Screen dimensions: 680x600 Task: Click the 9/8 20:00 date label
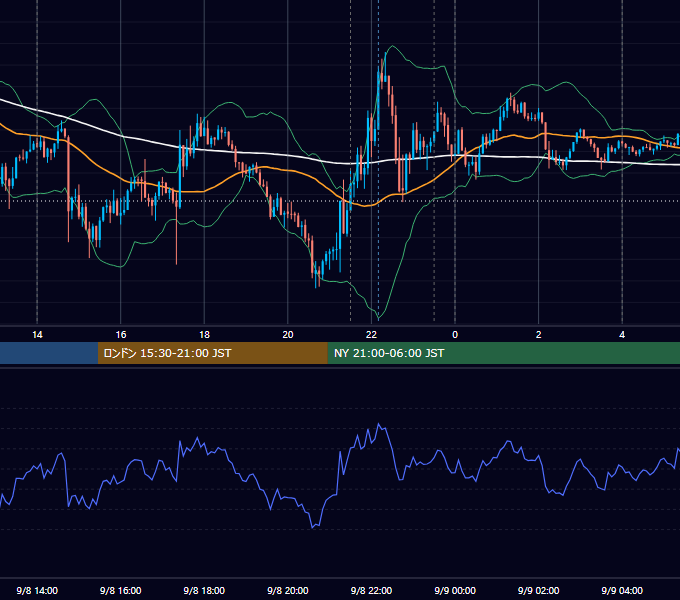pos(288,590)
